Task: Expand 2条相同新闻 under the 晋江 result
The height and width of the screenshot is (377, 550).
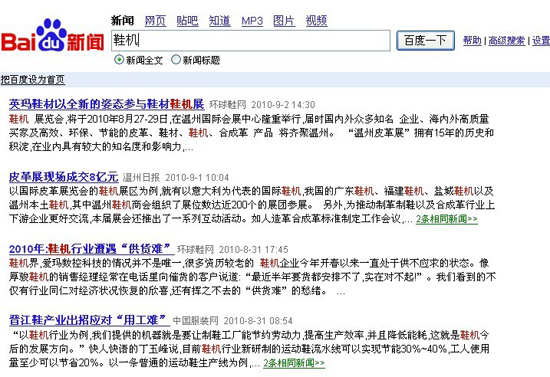Action: (x=294, y=363)
